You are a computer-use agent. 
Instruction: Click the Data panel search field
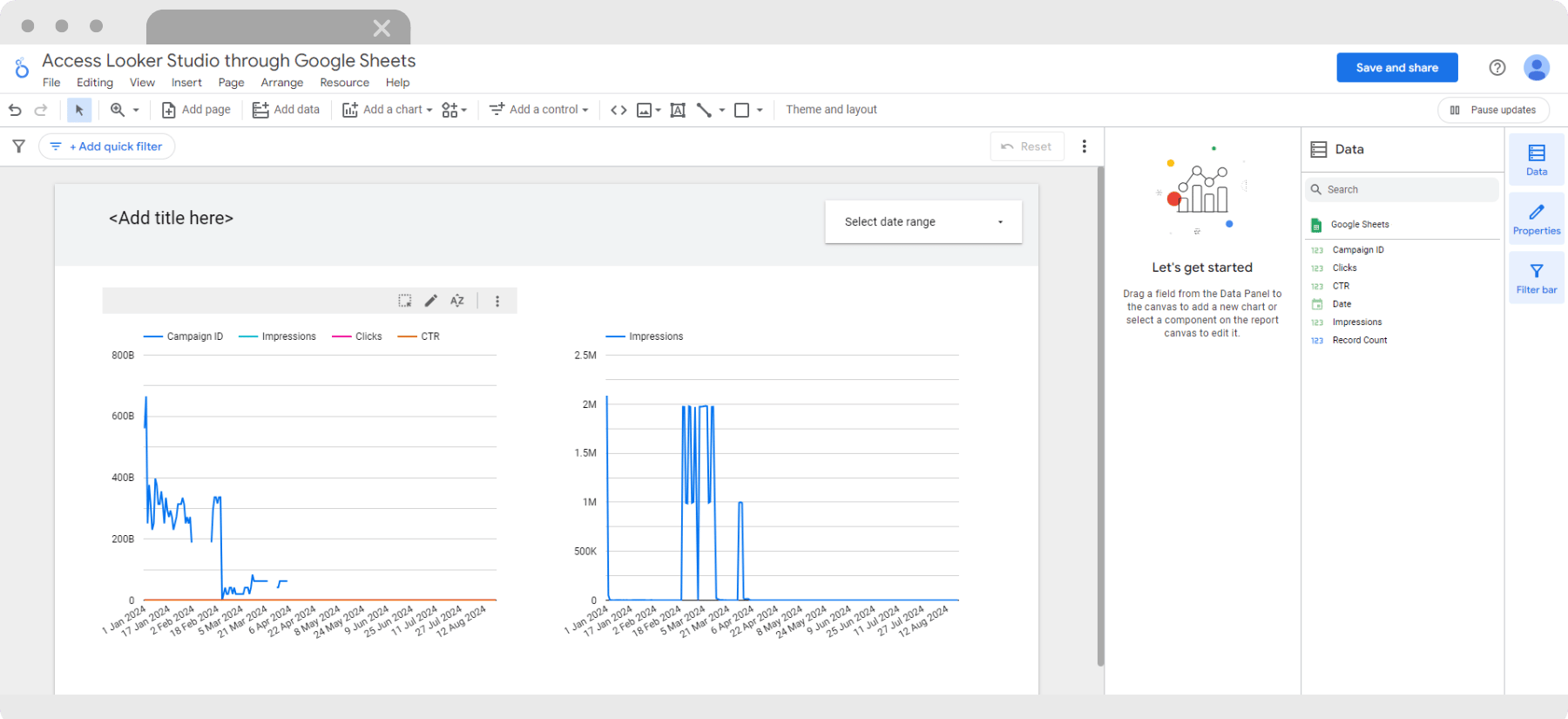(x=1403, y=190)
